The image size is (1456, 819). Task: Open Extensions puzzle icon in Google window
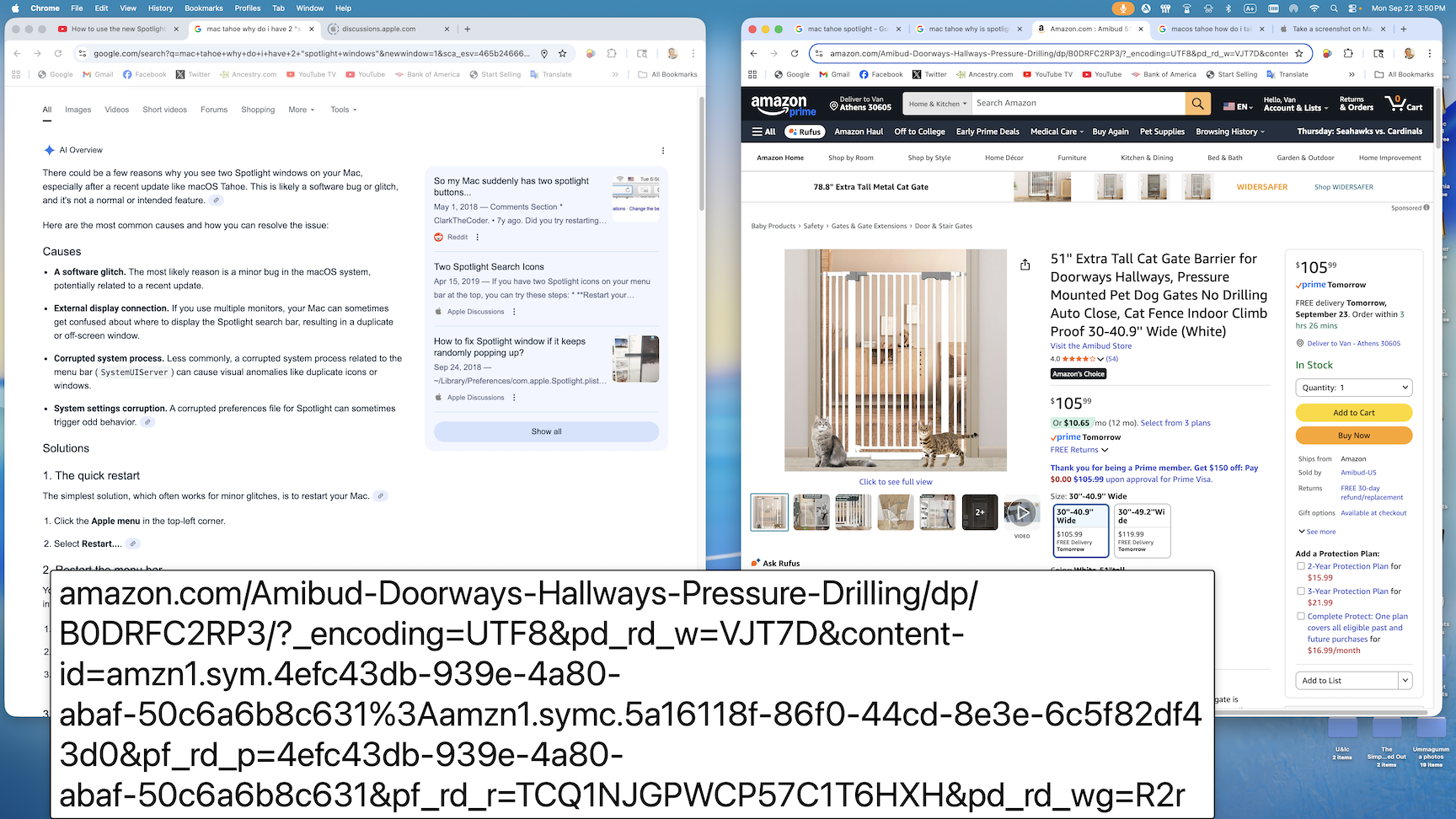[612, 53]
